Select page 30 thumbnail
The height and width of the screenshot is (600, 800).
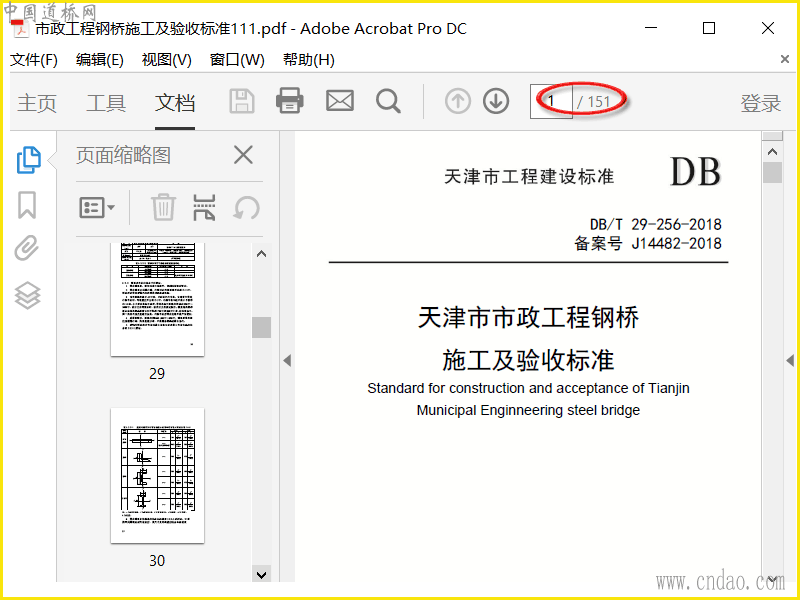point(157,476)
